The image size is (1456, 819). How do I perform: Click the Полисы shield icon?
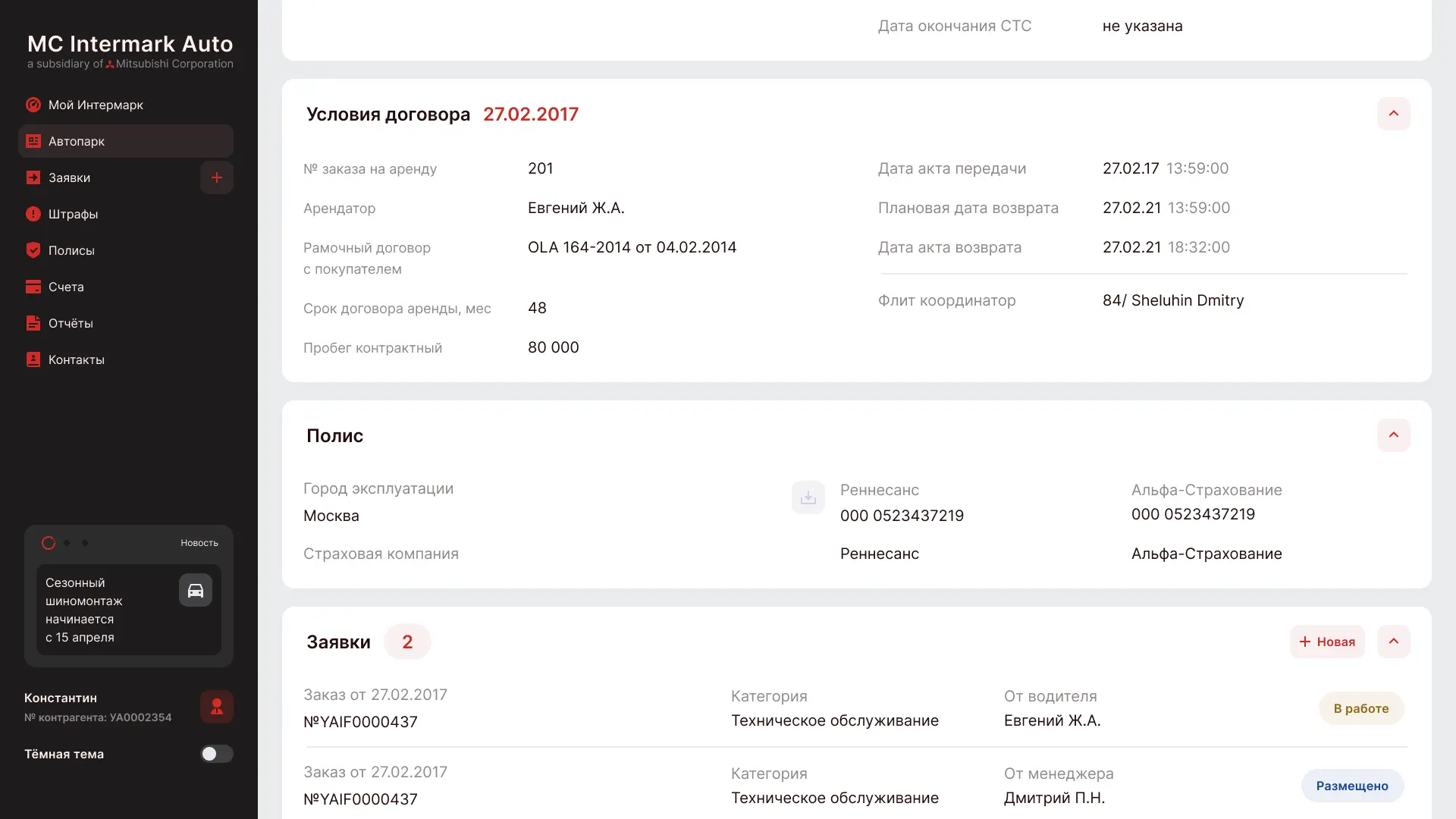(x=33, y=250)
